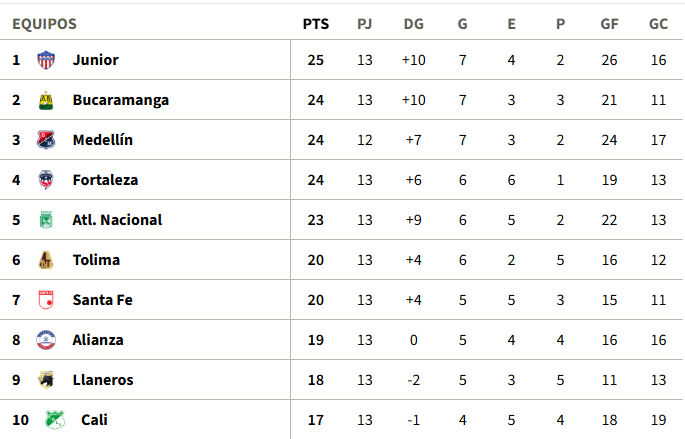Open the Bucaramanga team name link
The image size is (685, 439).
[121, 100]
